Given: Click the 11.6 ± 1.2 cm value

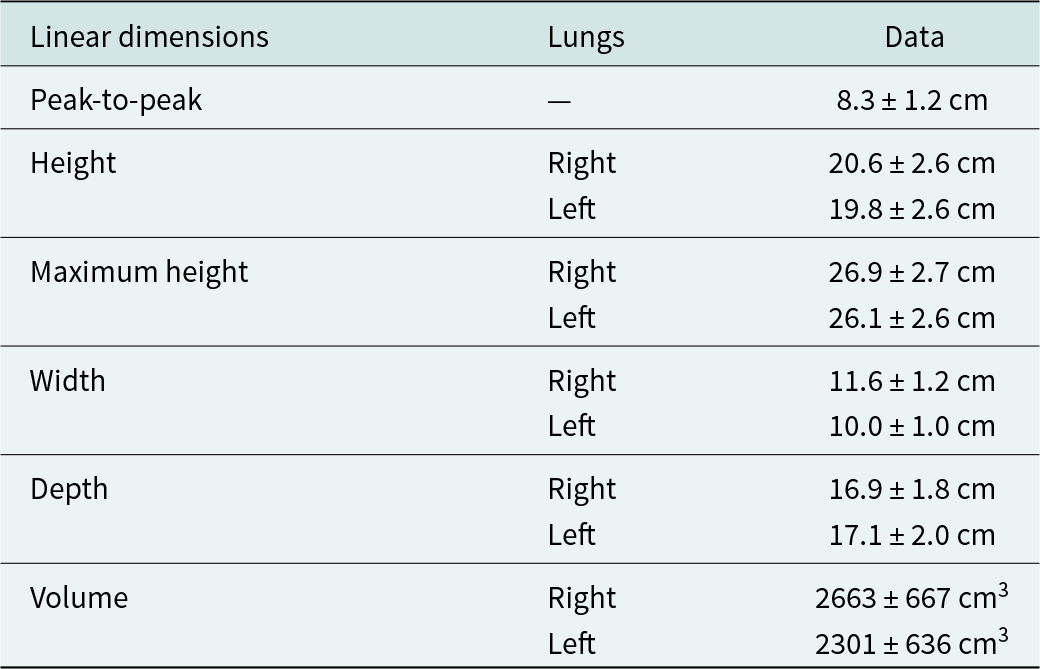Looking at the screenshot, I should pyautogui.click(x=912, y=381).
